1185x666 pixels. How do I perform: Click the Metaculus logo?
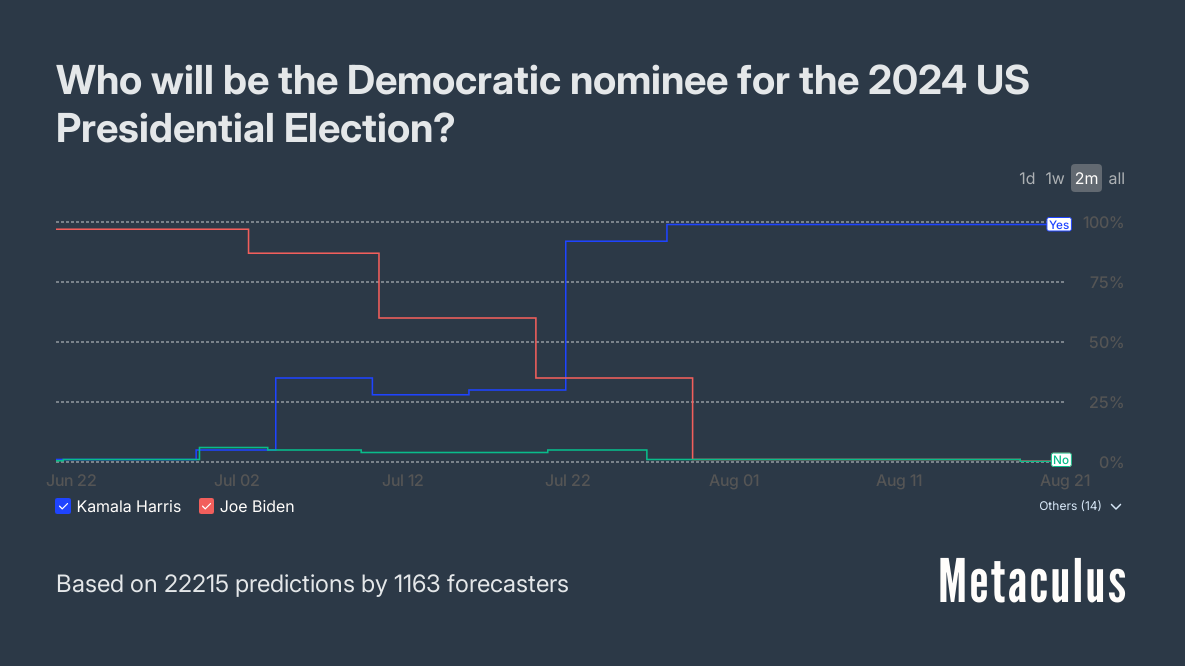click(1032, 582)
